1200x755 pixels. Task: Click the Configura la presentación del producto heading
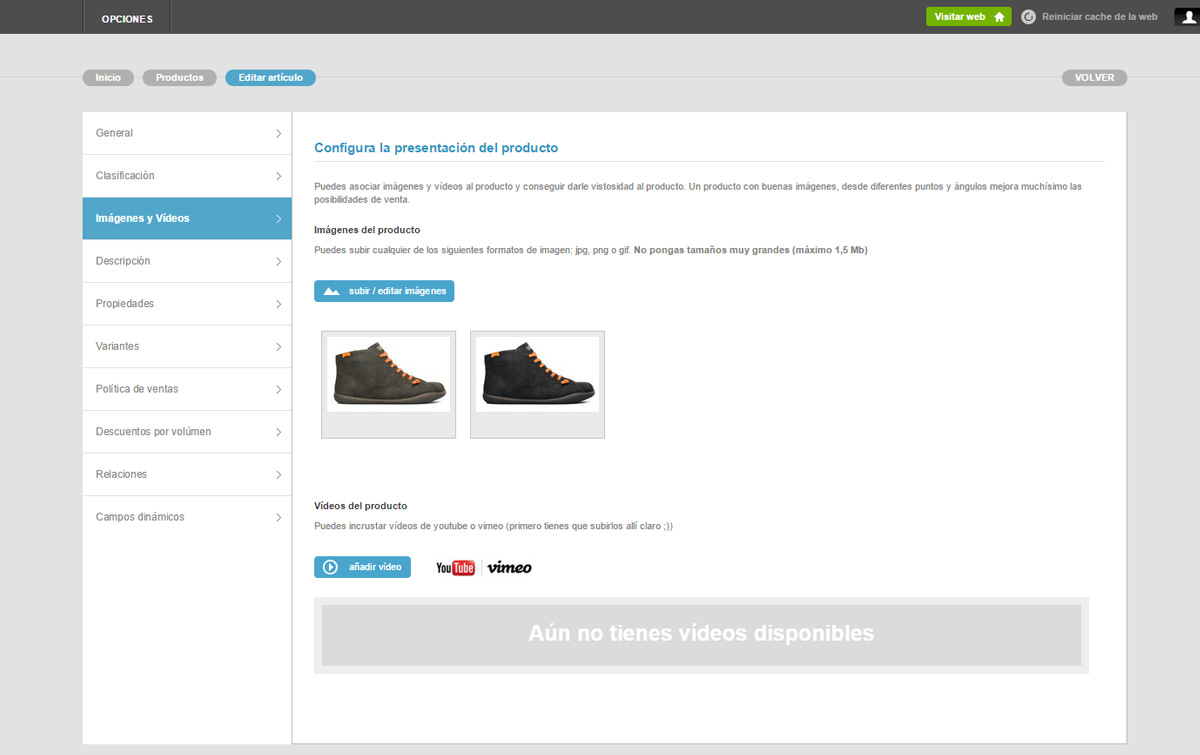coord(436,148)
